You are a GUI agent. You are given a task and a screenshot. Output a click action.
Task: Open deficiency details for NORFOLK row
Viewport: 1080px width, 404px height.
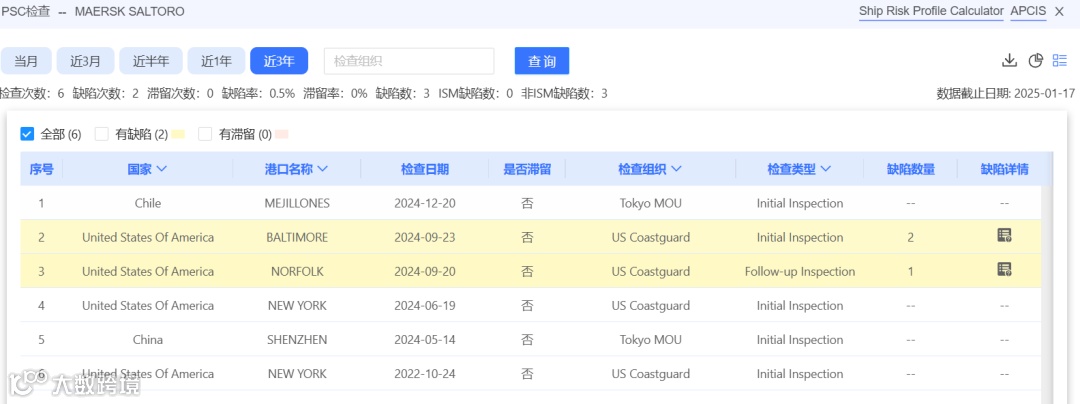[x=1004, y=269]
